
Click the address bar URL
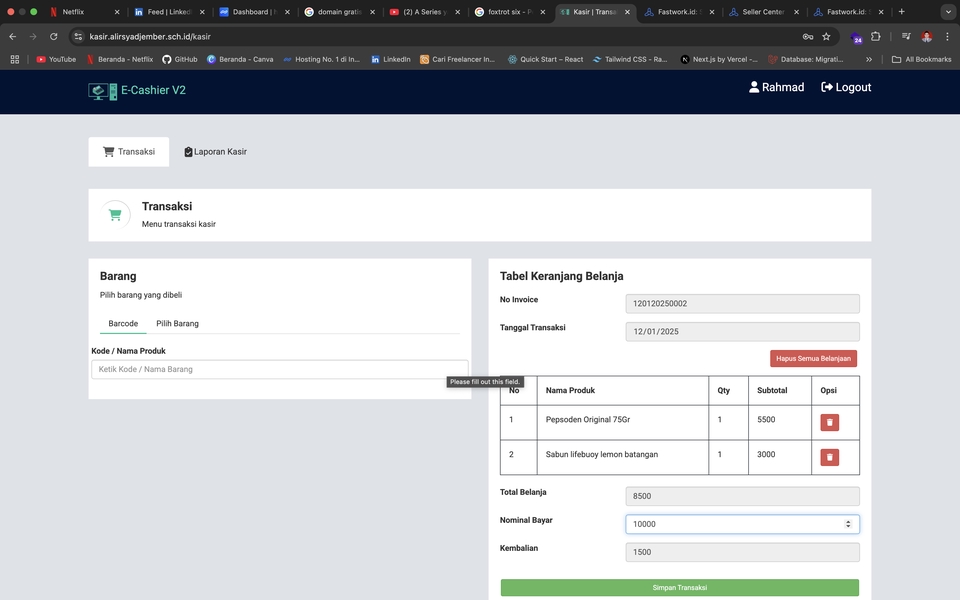pos(150,37)
